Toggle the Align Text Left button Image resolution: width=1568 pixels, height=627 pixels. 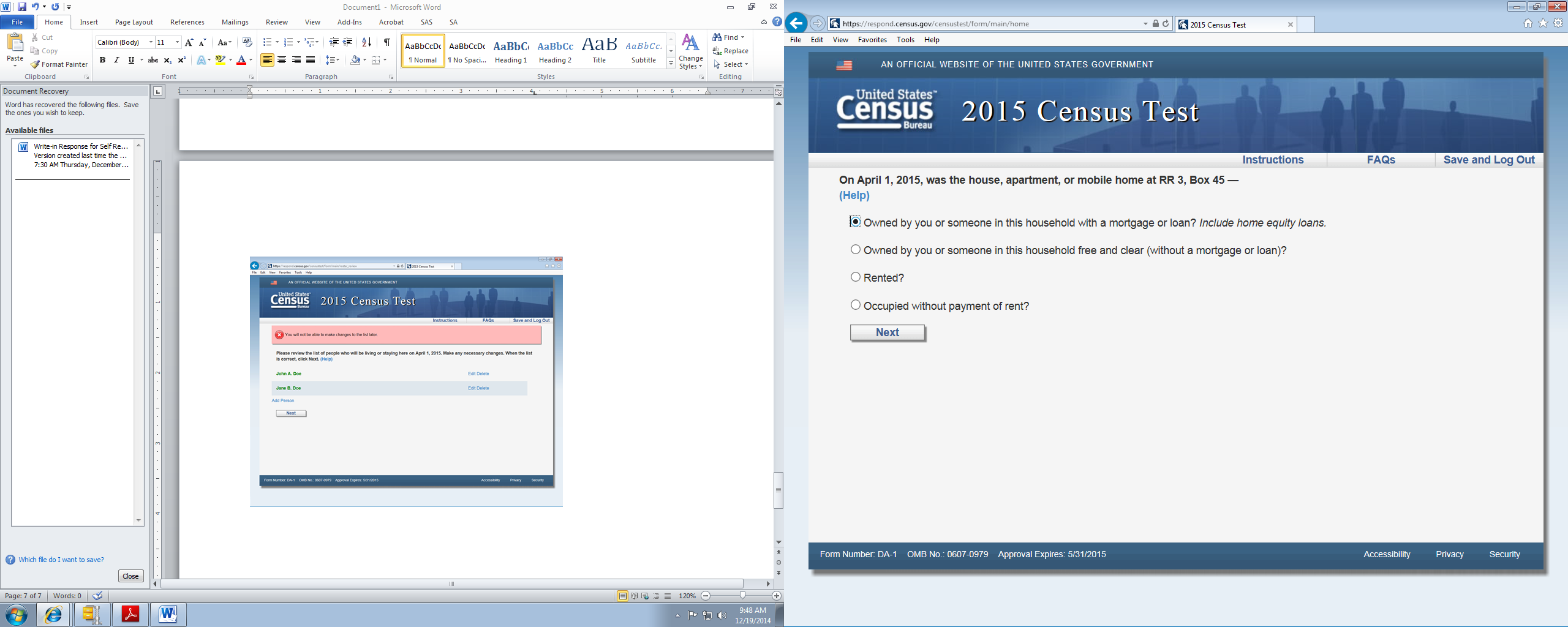pos(267,60)
